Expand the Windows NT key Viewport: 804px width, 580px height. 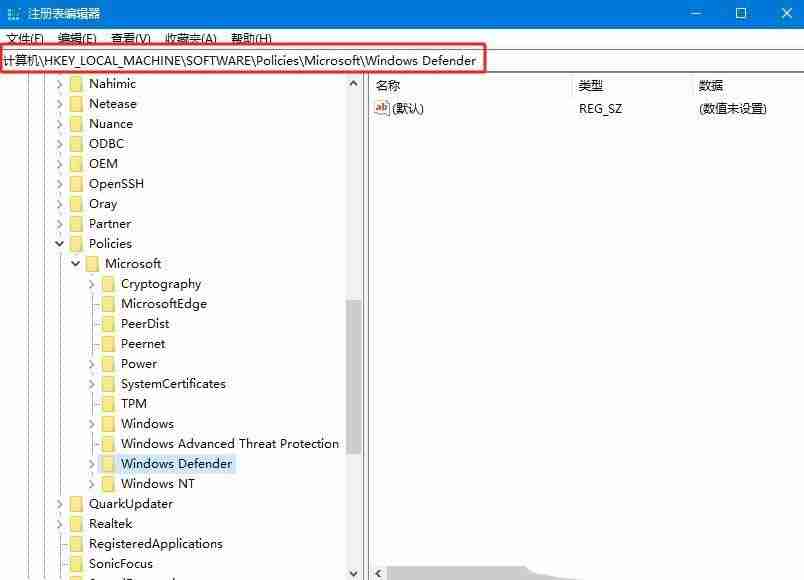(91, 483)
